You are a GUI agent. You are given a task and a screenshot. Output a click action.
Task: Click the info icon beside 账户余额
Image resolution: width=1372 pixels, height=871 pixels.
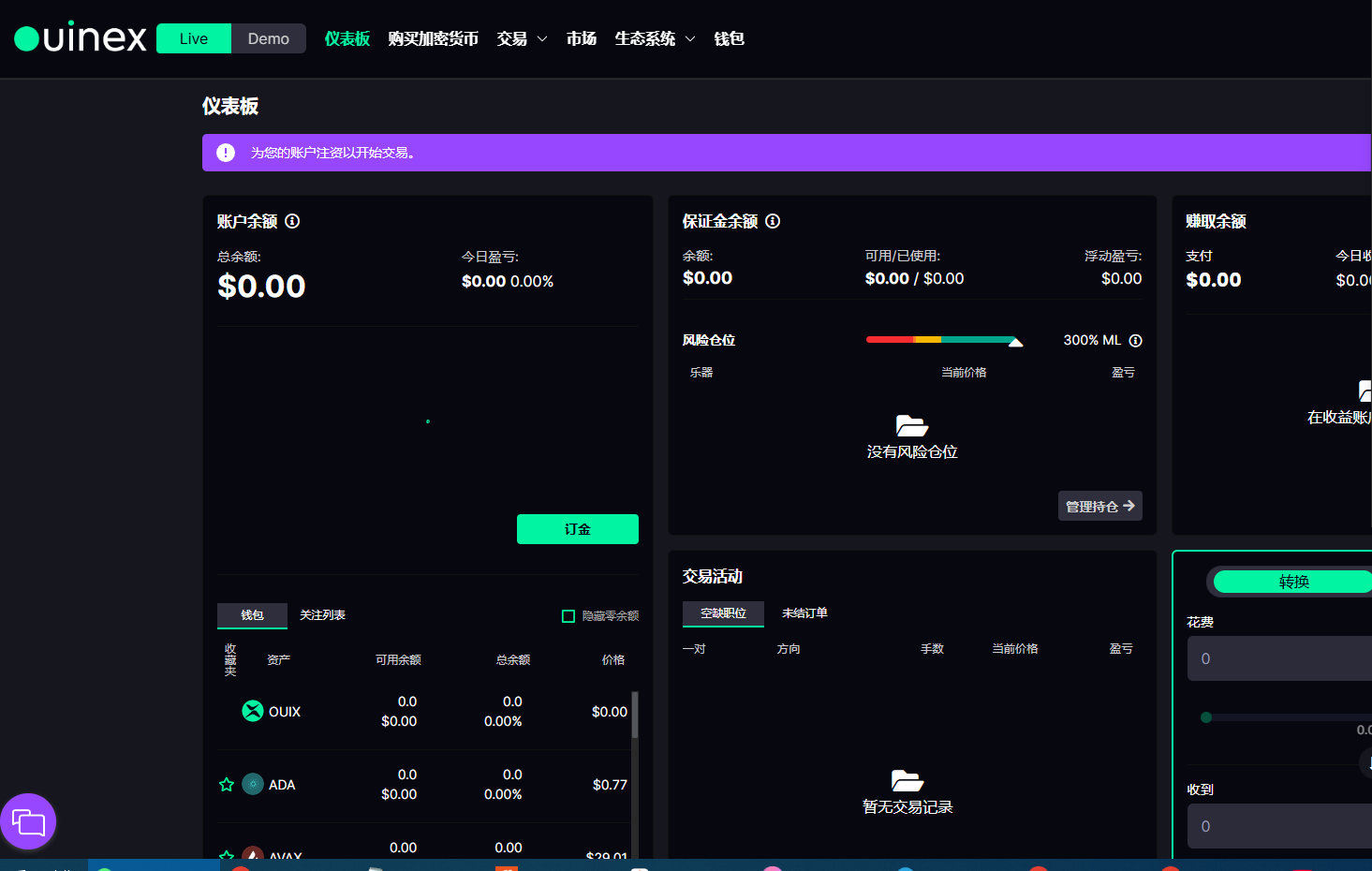click(292, 221)
